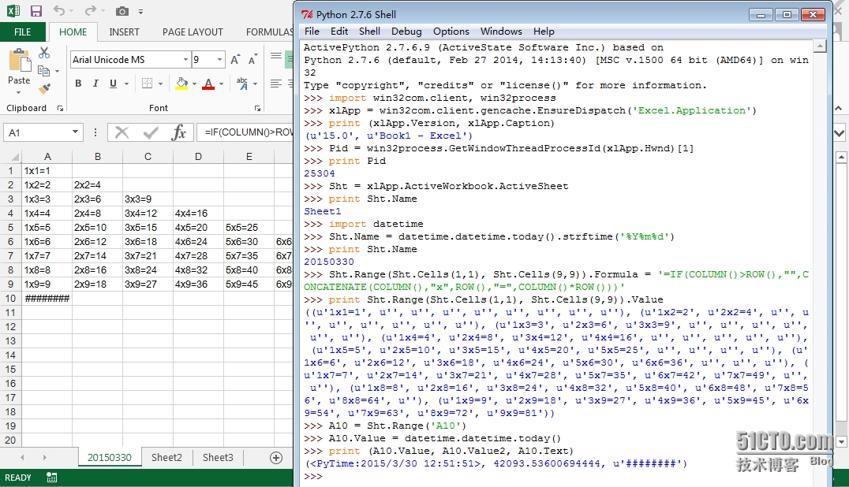
Task: Confirm the formula entry with the checkmark
Action: pos(151,132)
